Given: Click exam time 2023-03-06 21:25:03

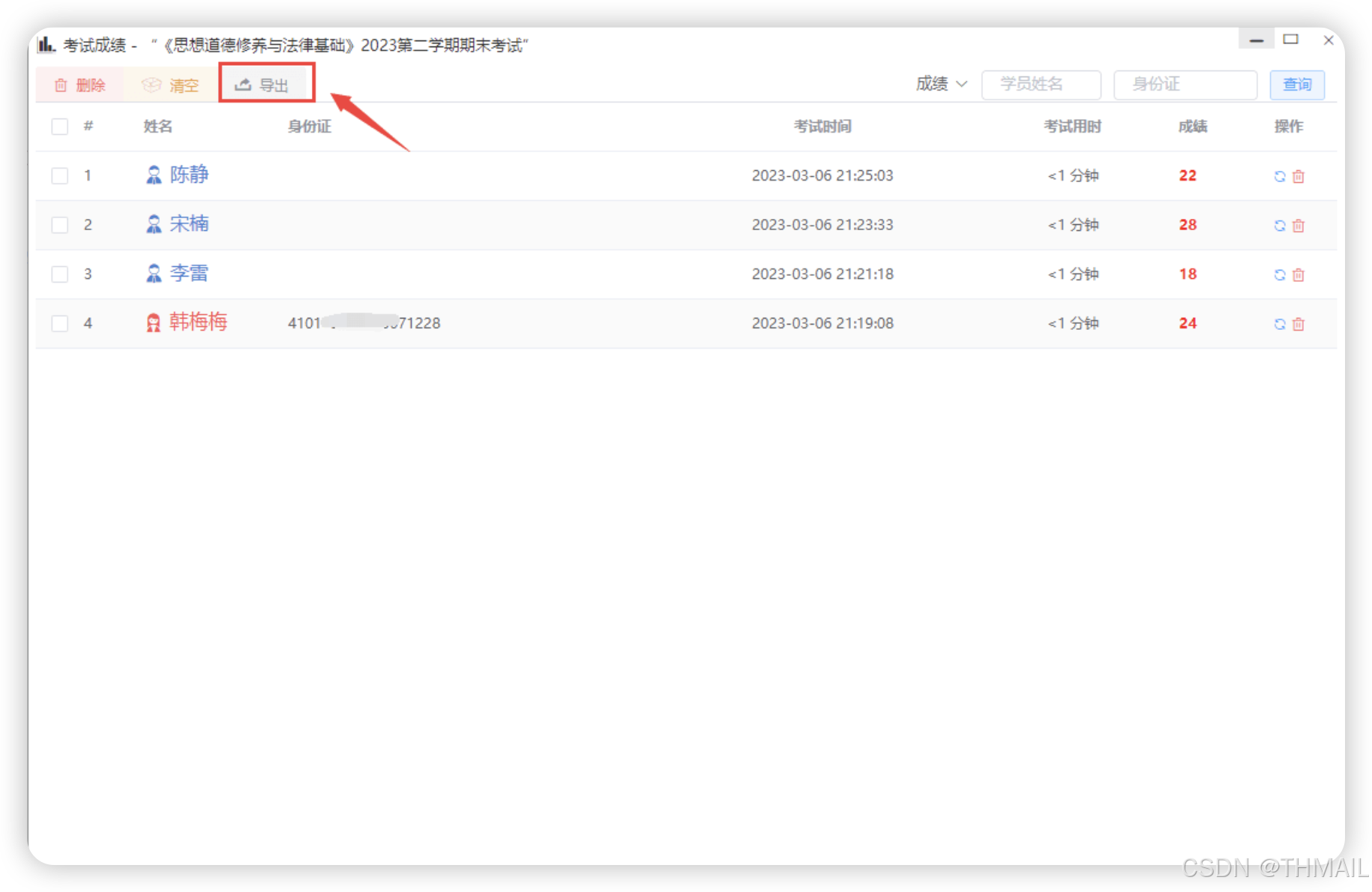Looking at the screenshot, I should pyautogui.click(x=822, y=175).
